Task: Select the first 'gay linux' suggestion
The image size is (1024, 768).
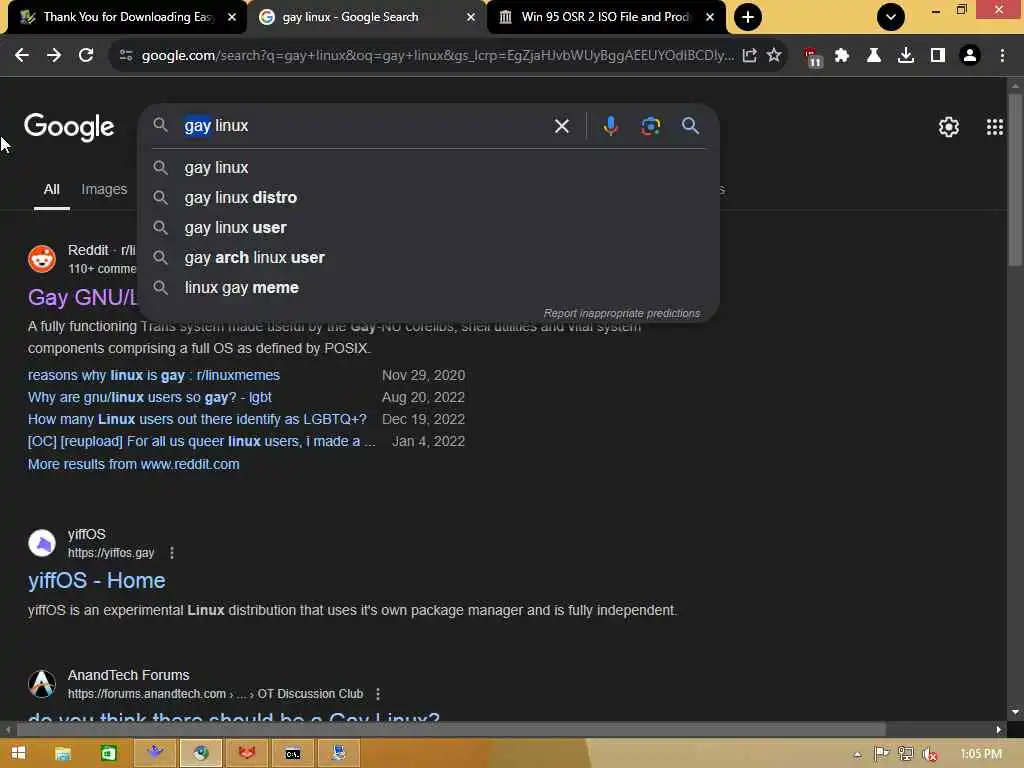Action: (x=429, y=167)
